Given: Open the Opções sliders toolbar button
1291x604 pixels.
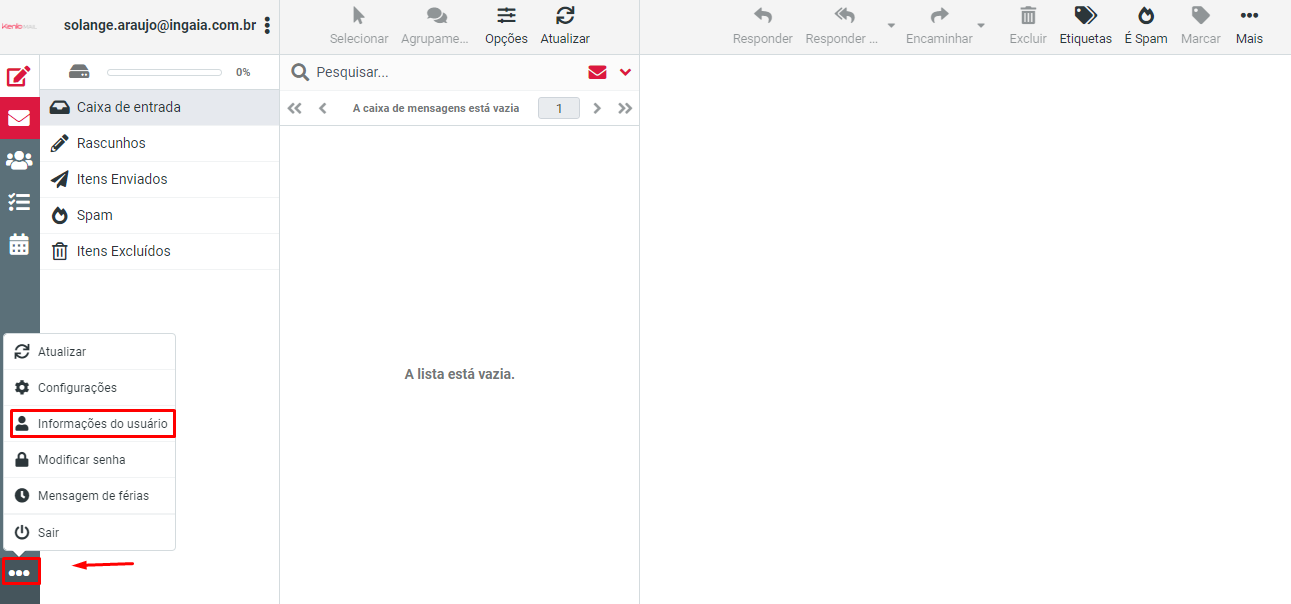Looking at the screenshot, I should (x=506, y=26).
